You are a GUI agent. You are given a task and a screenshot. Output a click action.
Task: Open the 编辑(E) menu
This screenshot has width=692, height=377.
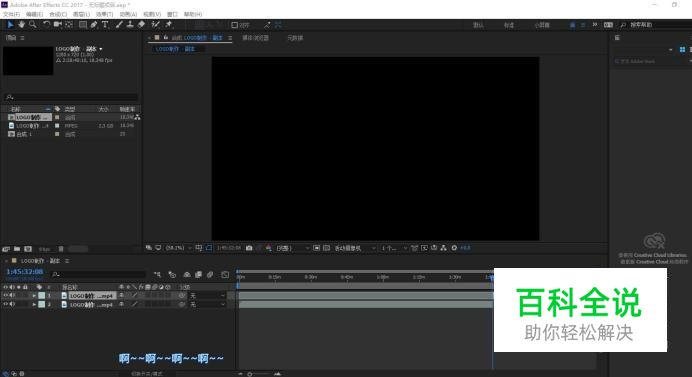34,15
